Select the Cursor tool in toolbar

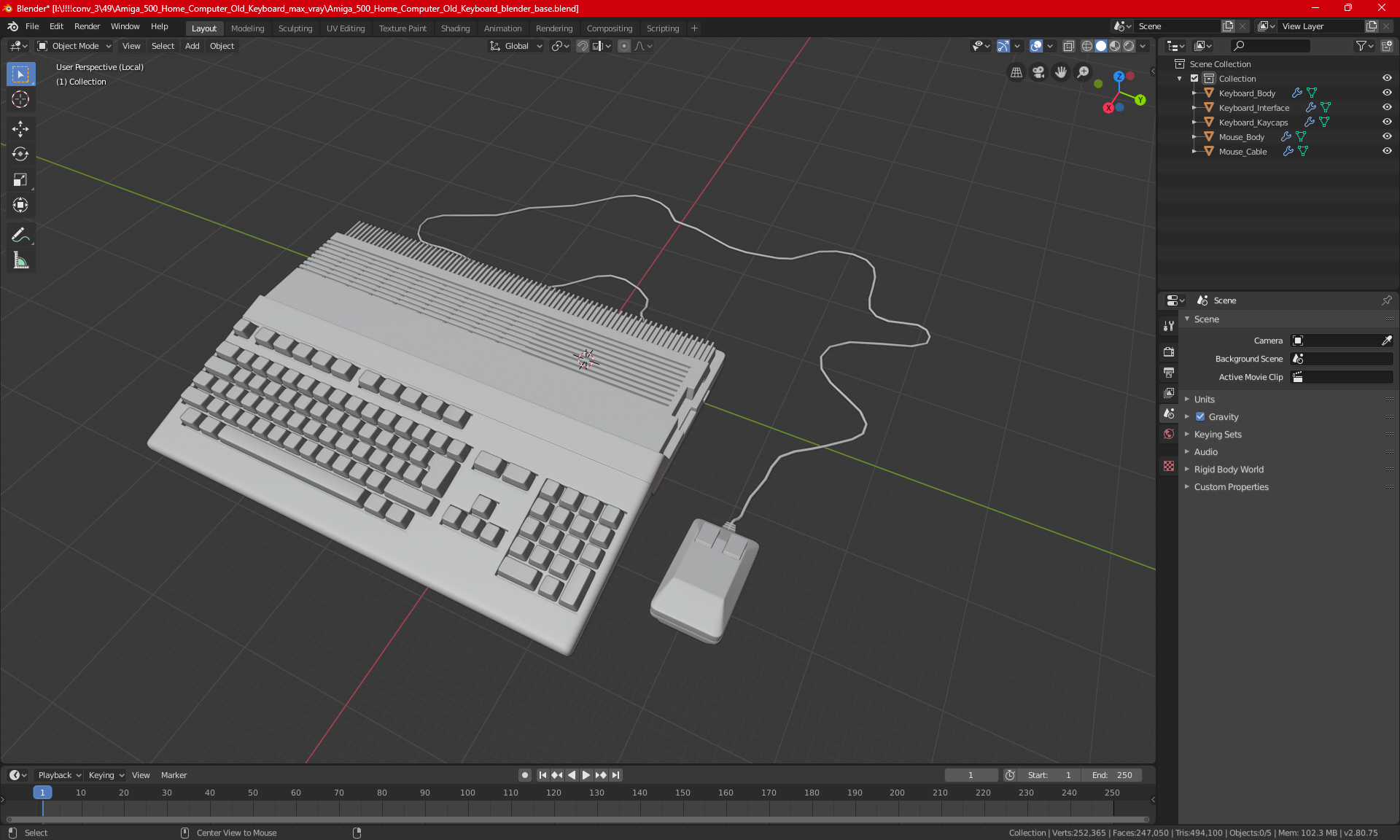point(20,99)
